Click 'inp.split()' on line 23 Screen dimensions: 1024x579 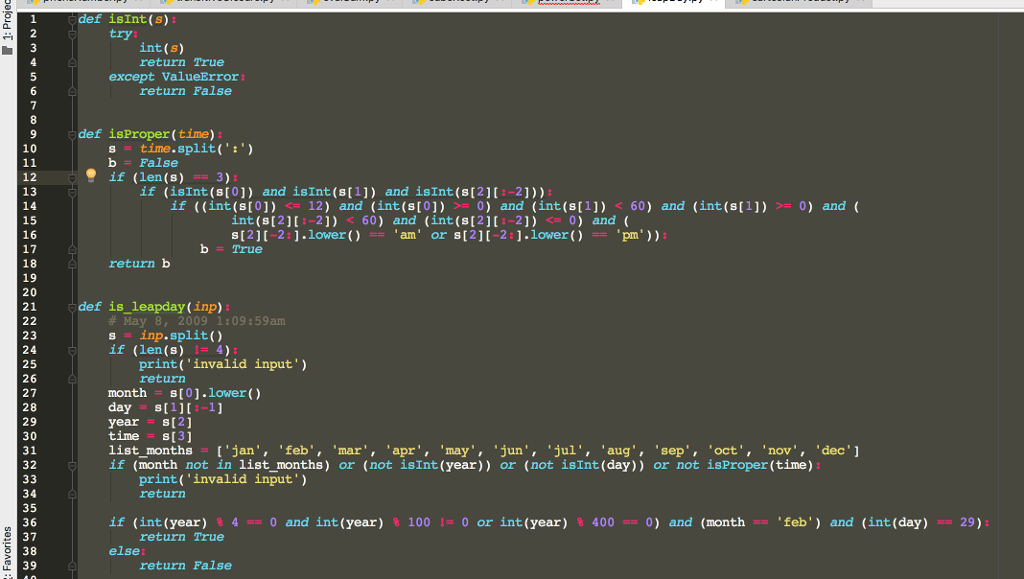pyautogui.click(x=181, y=336)
